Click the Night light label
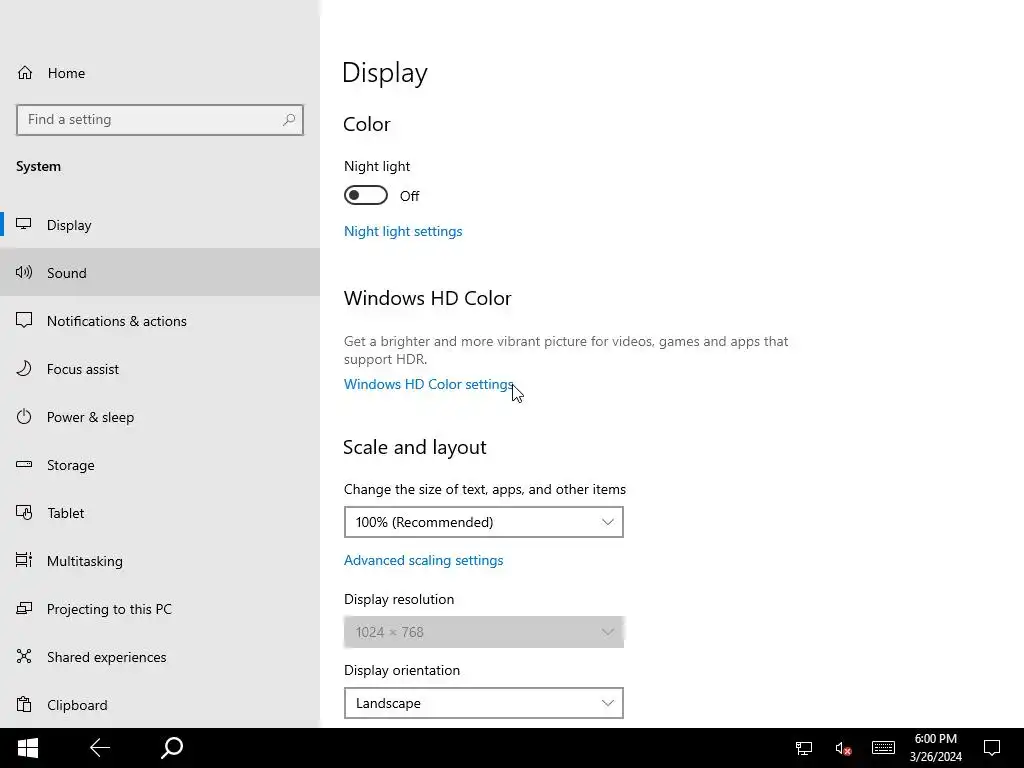1024x768 pixels. 377,166
